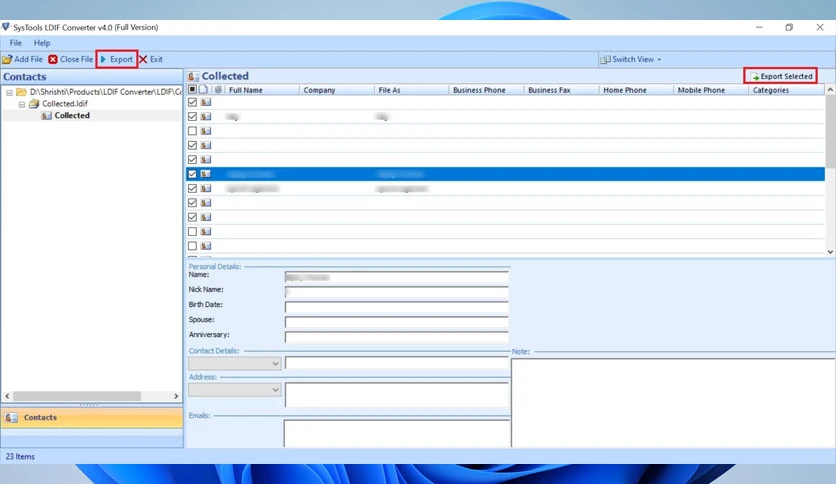Collapse the D:\Shrishti folder tree node
The width and height of the screenshot is (836, 484).
coord(9,92)
